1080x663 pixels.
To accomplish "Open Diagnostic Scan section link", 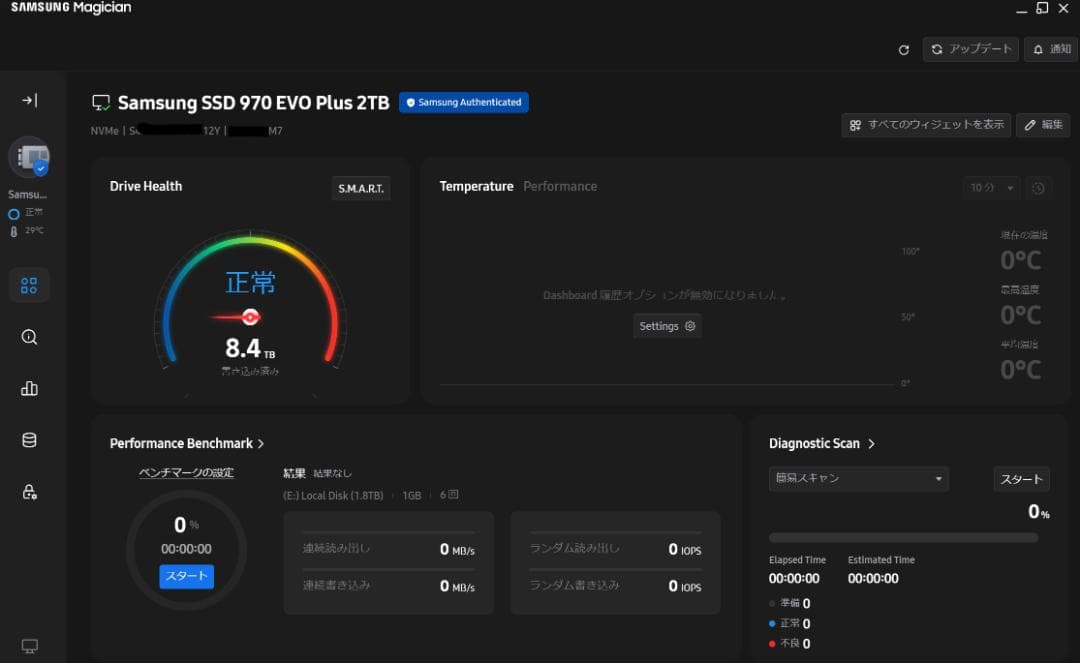I will point(821,443).
